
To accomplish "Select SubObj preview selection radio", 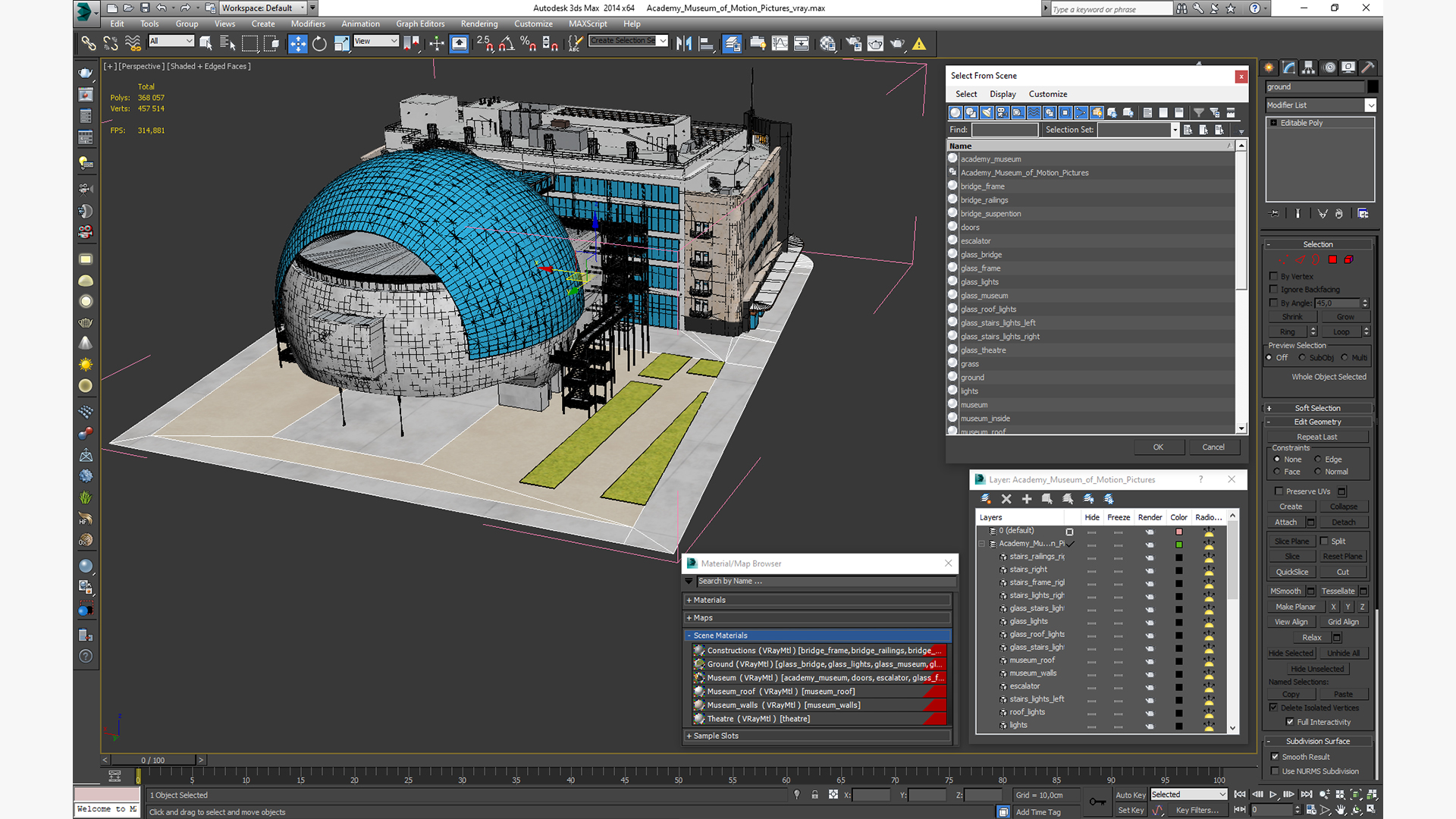I will (x=1302, y=358).
